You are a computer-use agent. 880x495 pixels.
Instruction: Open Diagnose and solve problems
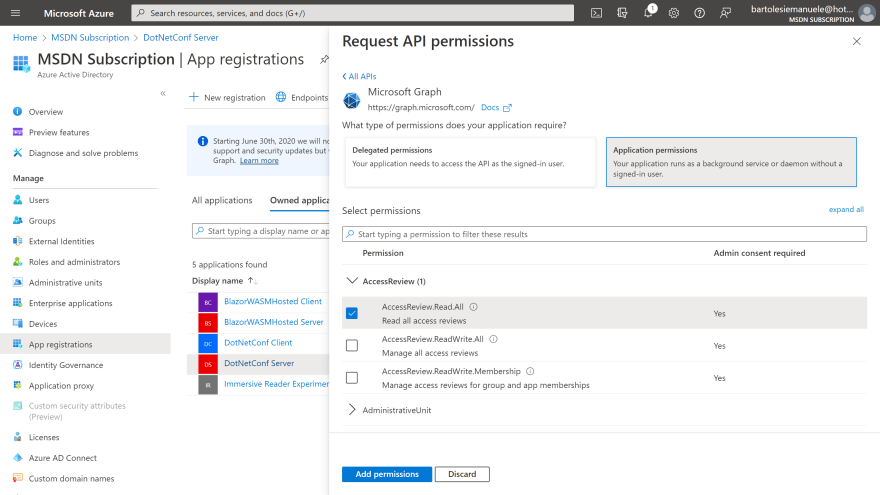(85, 153)
